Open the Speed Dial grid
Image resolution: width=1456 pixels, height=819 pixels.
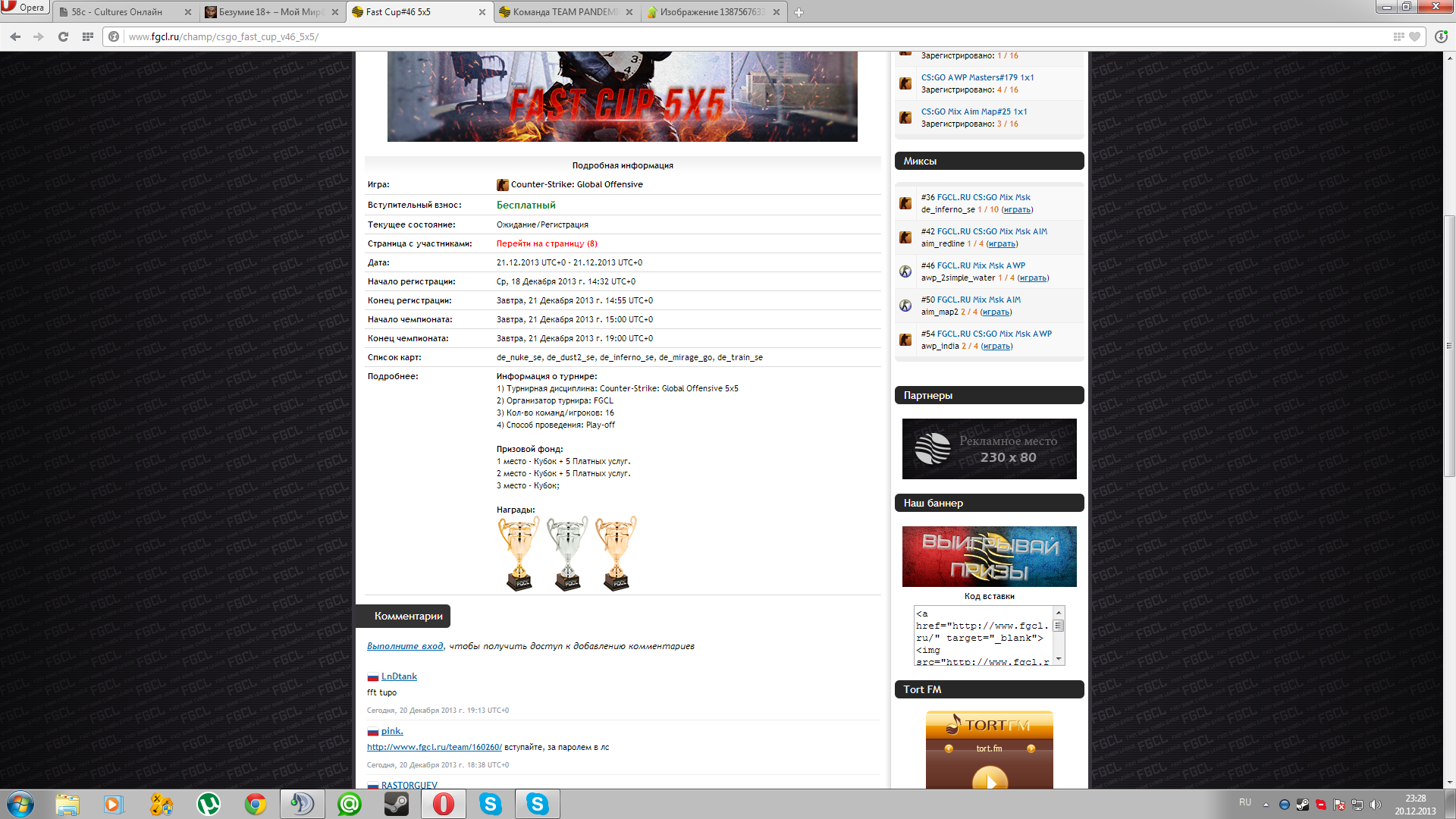pos(88,36)
